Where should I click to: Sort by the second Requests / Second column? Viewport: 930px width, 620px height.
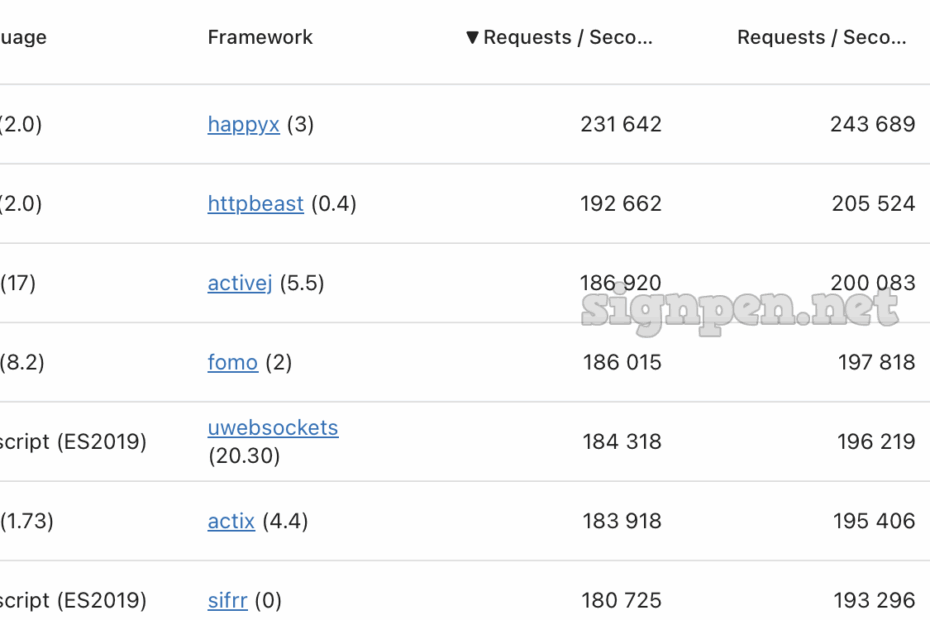coord(821,38)
